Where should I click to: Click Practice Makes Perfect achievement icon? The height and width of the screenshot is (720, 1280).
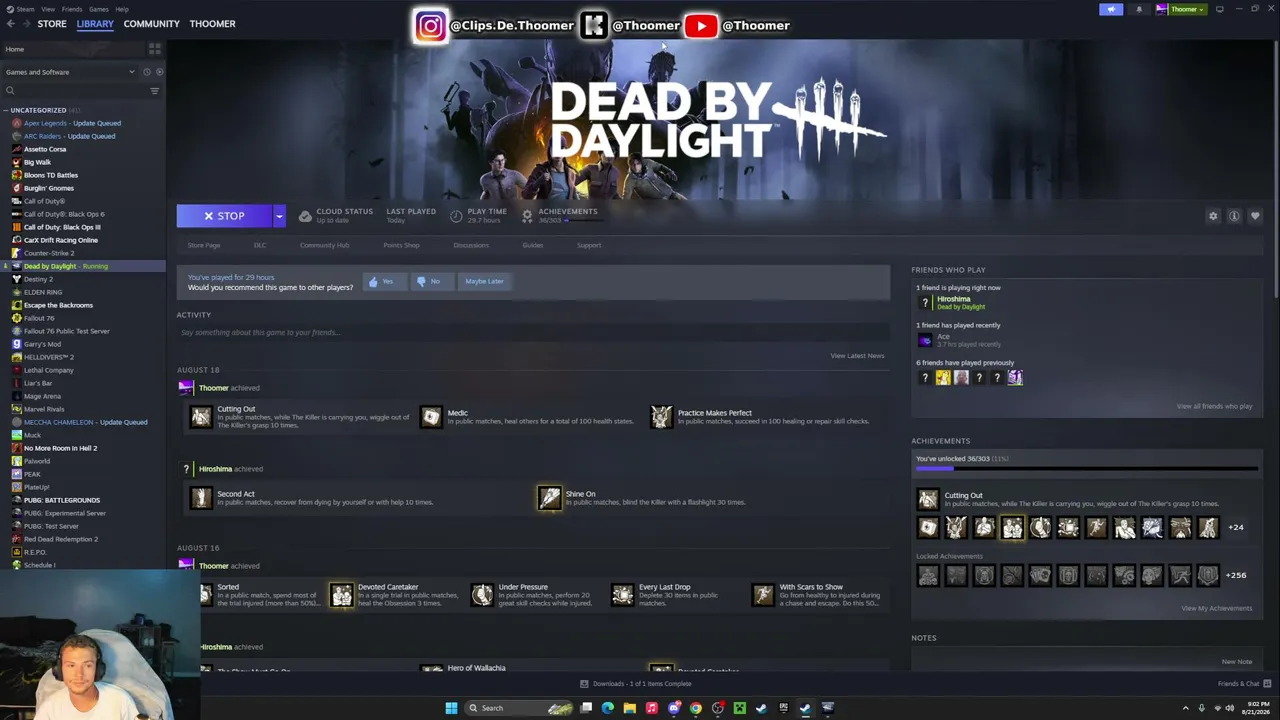coord(661,417)
